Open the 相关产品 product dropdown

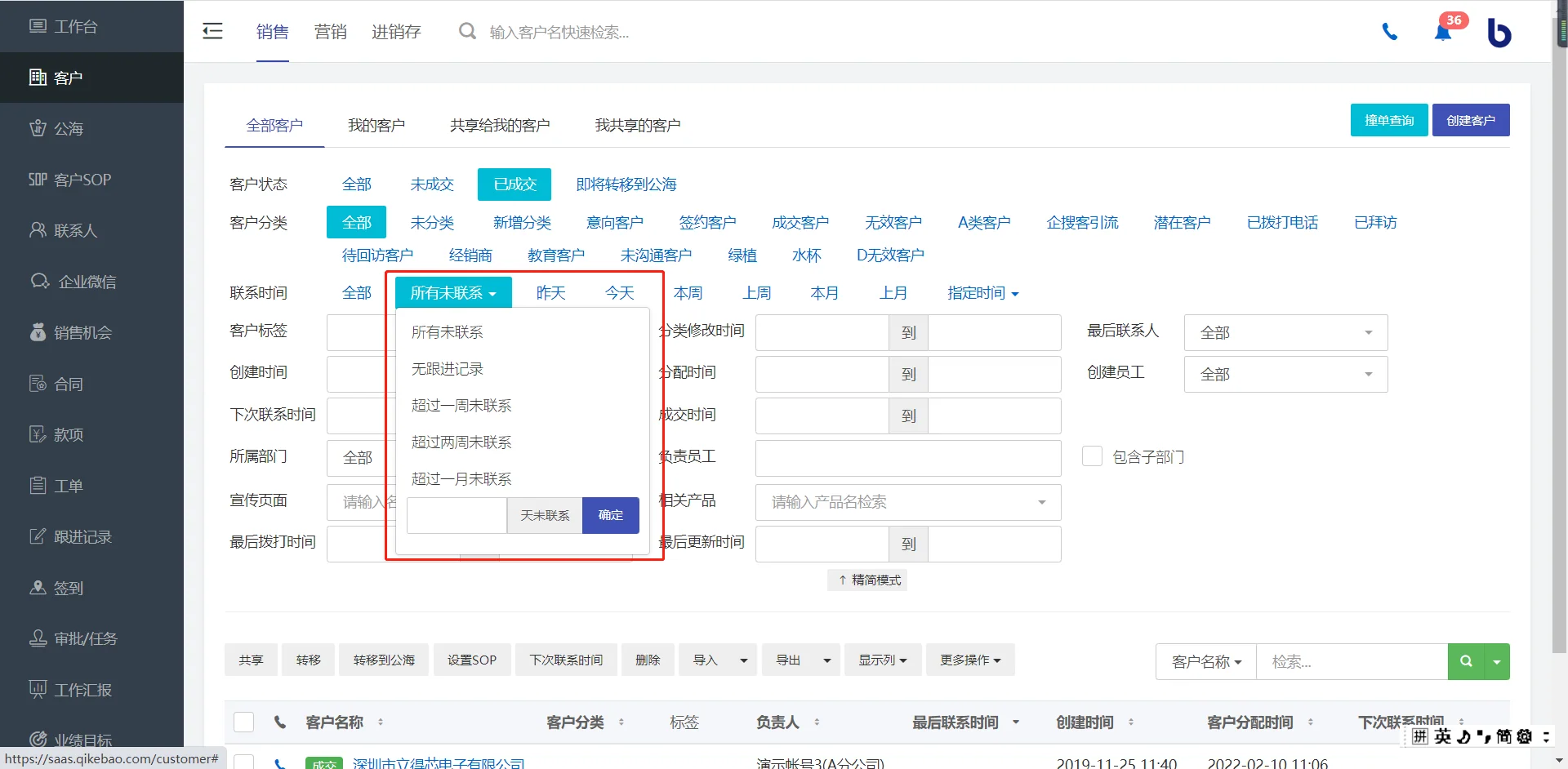coord(908,502)
